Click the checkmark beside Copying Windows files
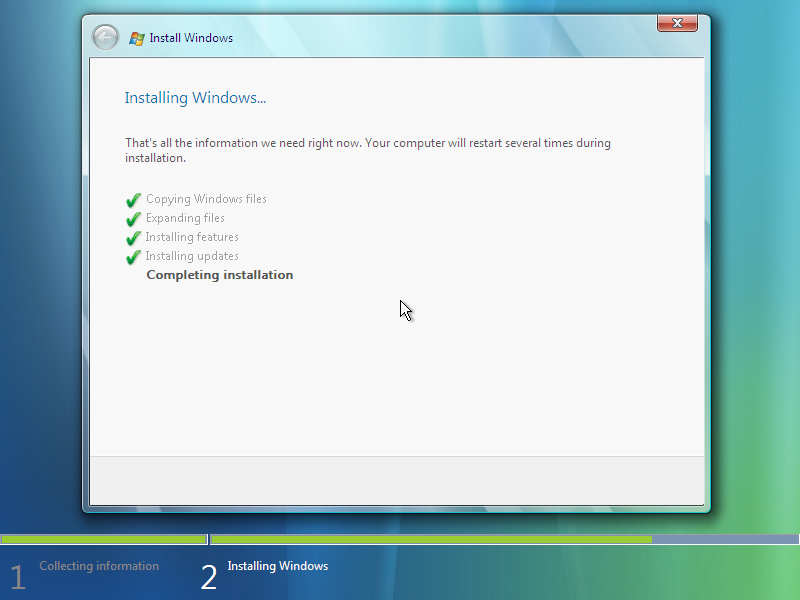This screenshot has height=600, width=800. pos(133,199)
